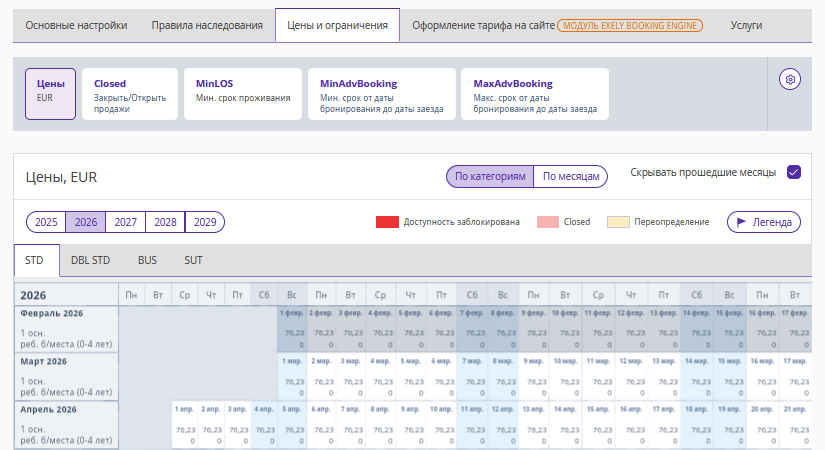Go to Правила наследования tab

pyautogui.click(x=207, y=25)
